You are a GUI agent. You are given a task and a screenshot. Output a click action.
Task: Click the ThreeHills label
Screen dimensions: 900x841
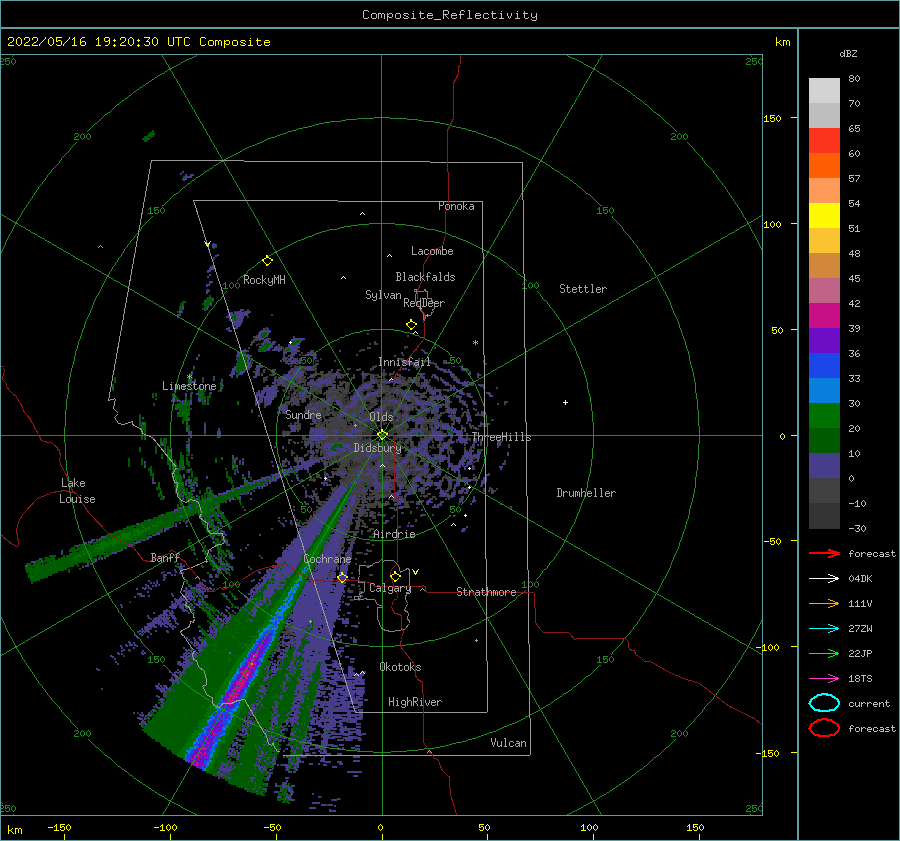point(502,437)
